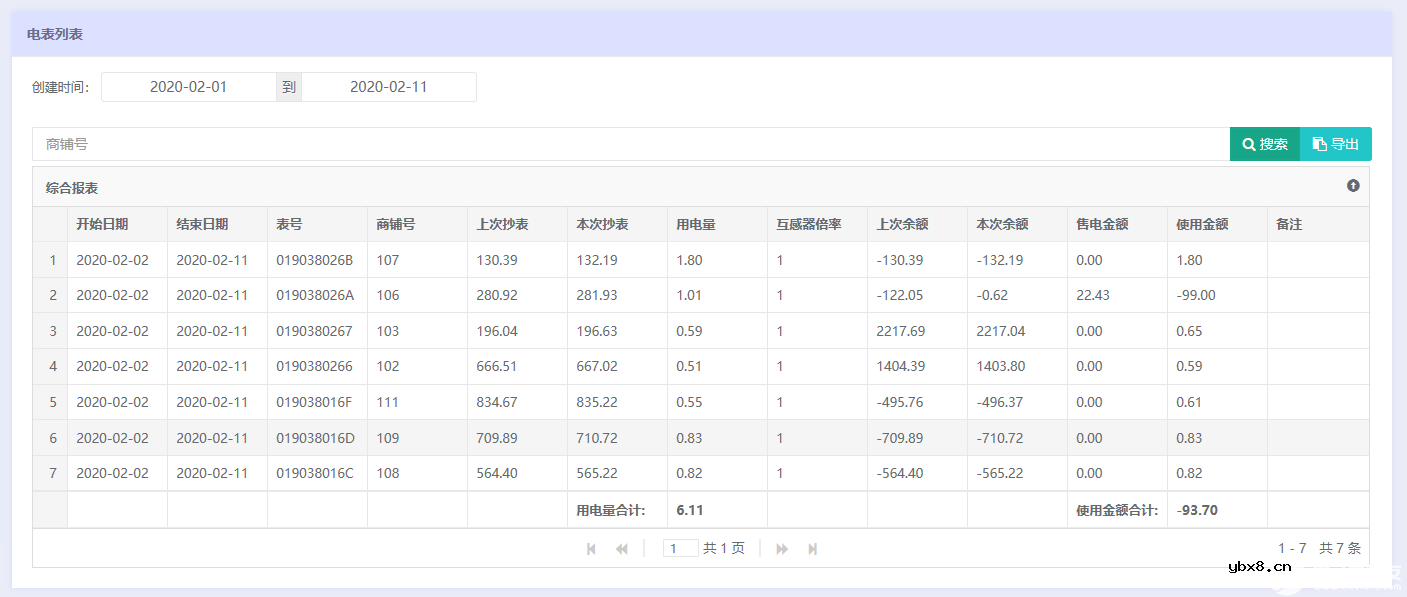This screenshot has width=1407, height=597.
Task: Click the circular up-arrow icon above the table
Action: pyautogui.click(x=1352, y=186)
